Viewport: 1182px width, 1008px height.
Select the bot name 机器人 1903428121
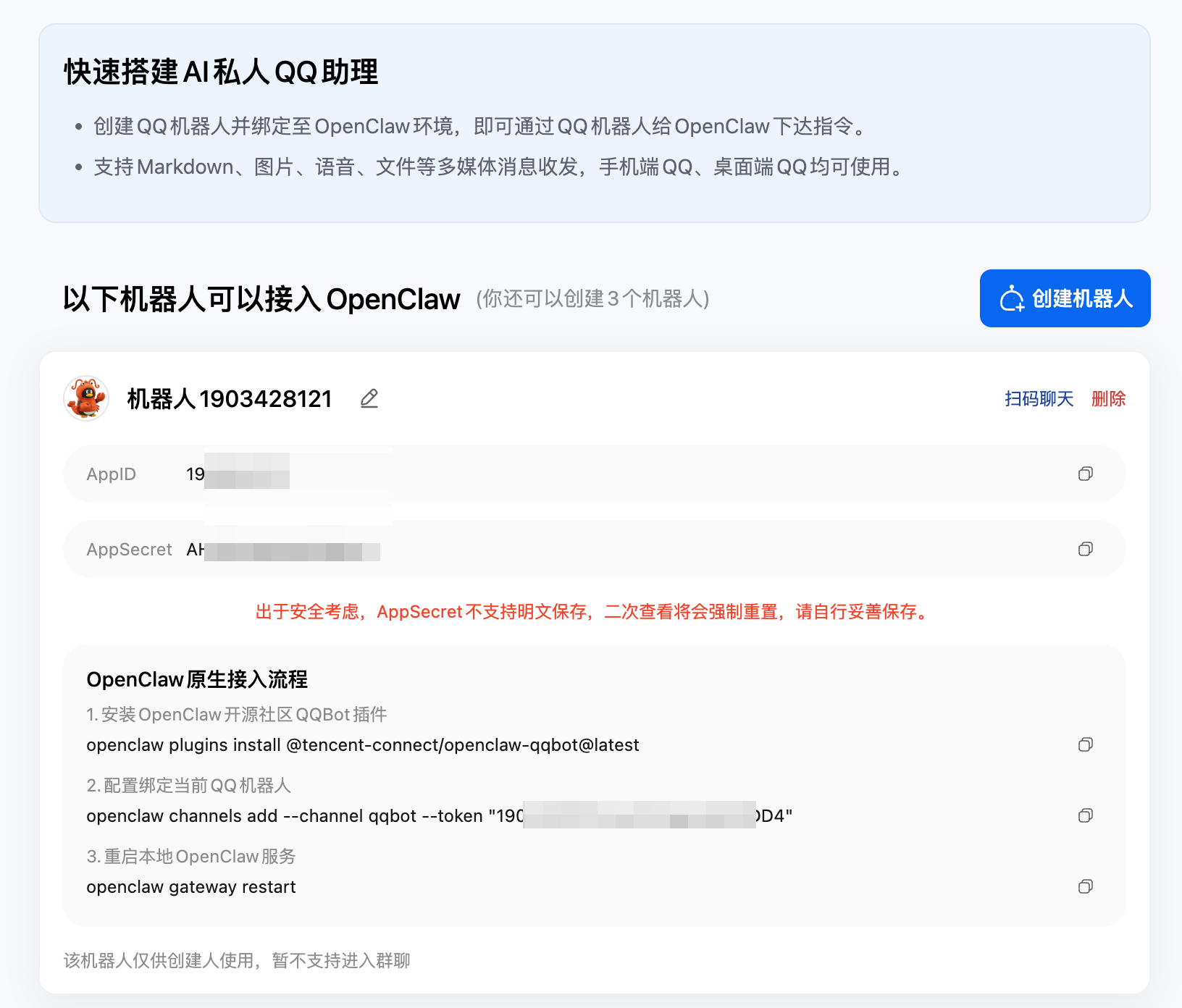pyautogui.click(x=229, y=399)
